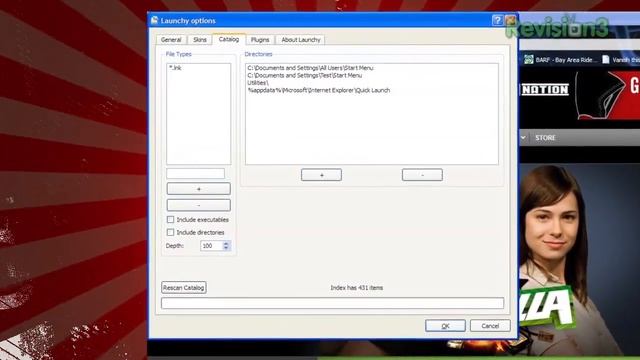Click the Launchy icon in title bar

point(154,20)
